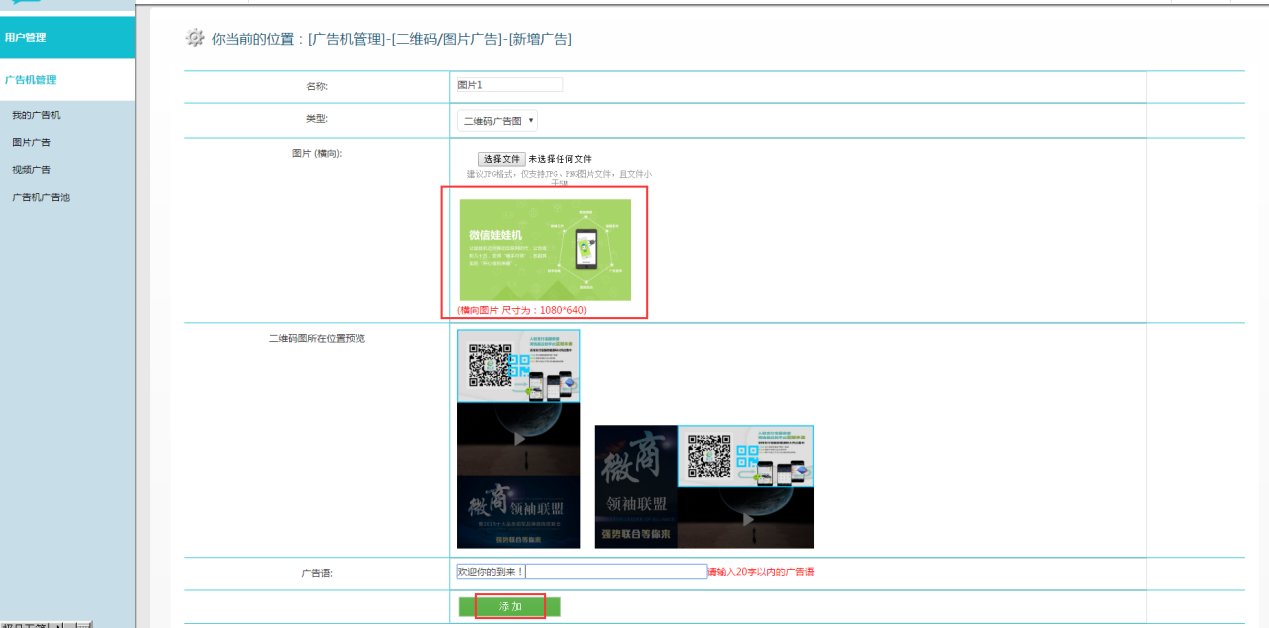This screenshot has width=1269, height=628.
Task: Open 广告机广告池 from the sidebar
Action: coord(41,198)
